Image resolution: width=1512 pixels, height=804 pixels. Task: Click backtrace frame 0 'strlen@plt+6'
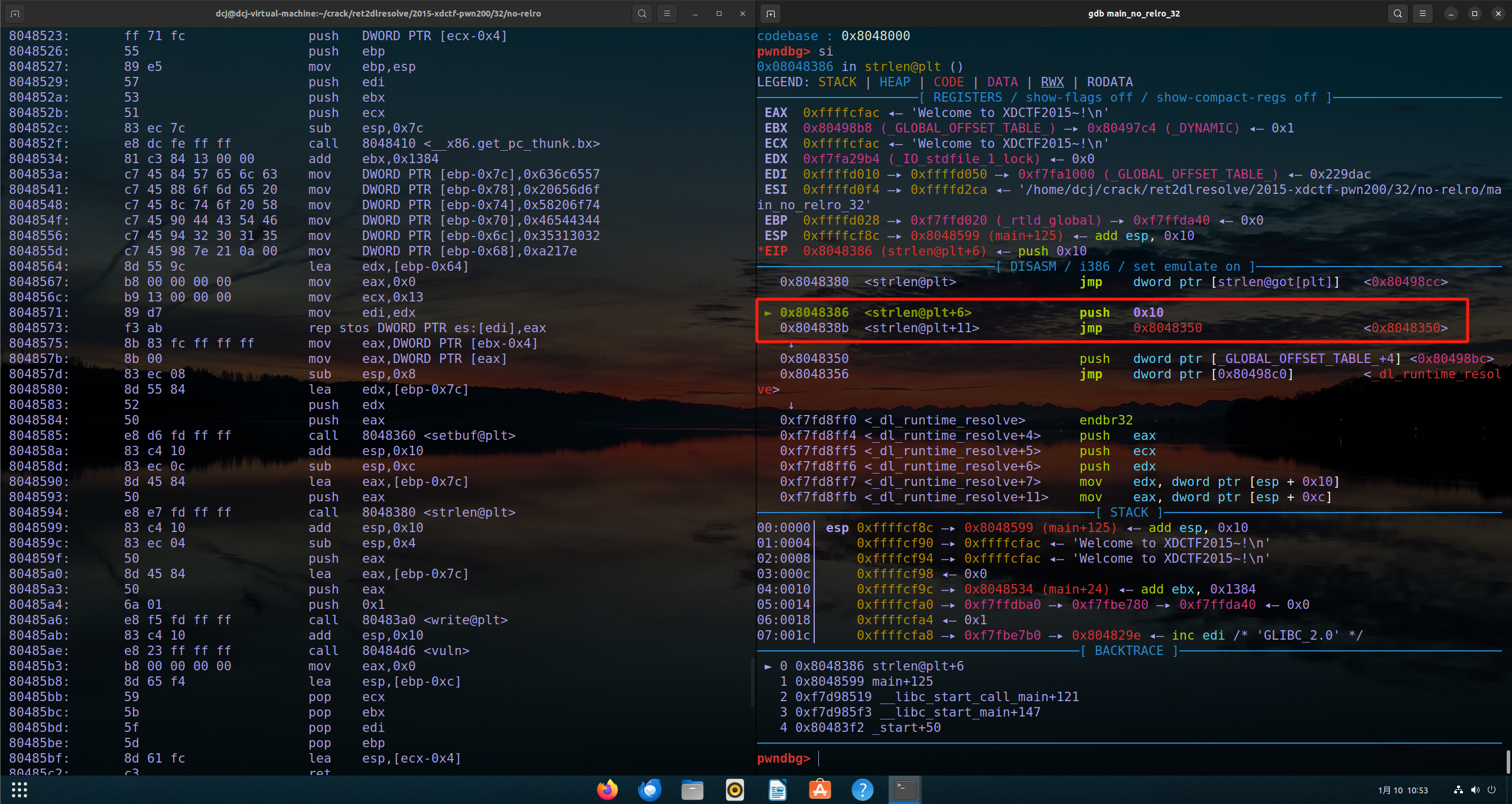click(864, 666)
